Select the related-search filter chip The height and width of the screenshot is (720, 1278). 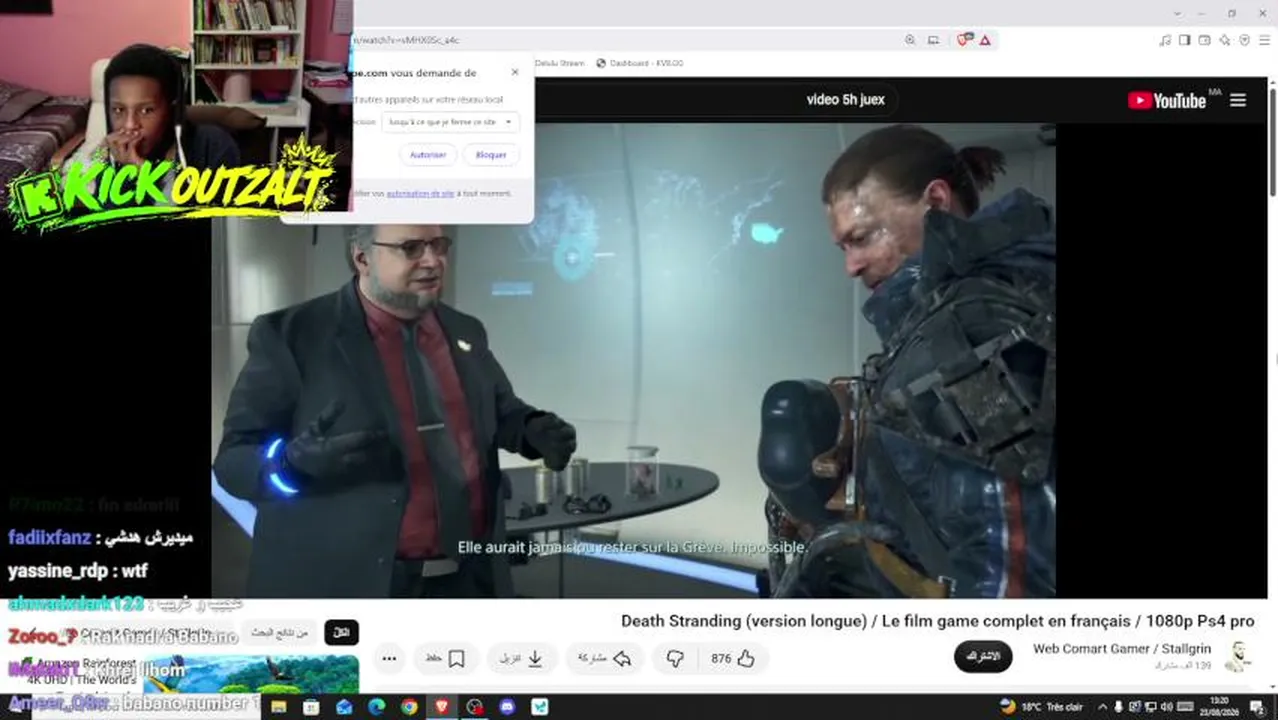tap(280, 633)
